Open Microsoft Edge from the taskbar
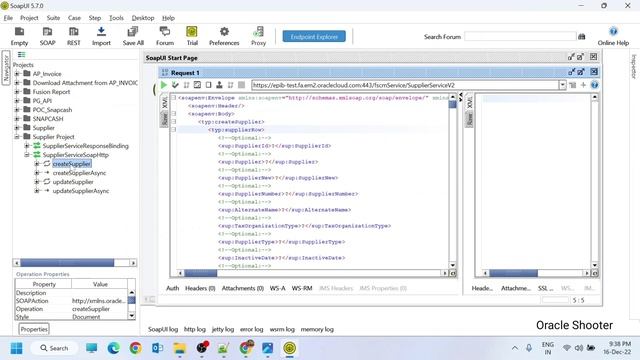Image resolution: width=640 pixels, height=360 pixels. [x=113, y=348]
